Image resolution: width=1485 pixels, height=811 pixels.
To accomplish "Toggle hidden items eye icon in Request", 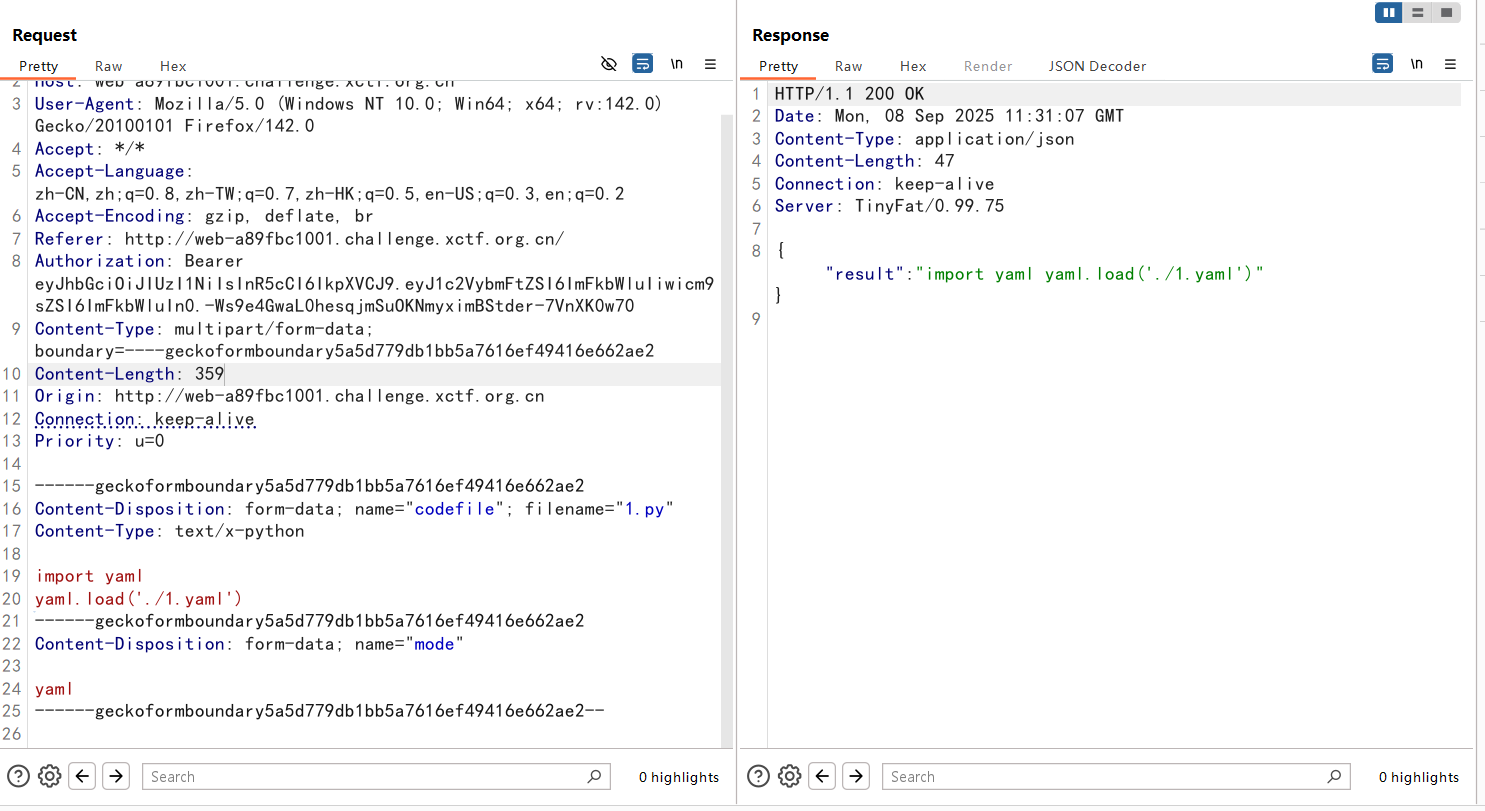I will coord(608,64).
